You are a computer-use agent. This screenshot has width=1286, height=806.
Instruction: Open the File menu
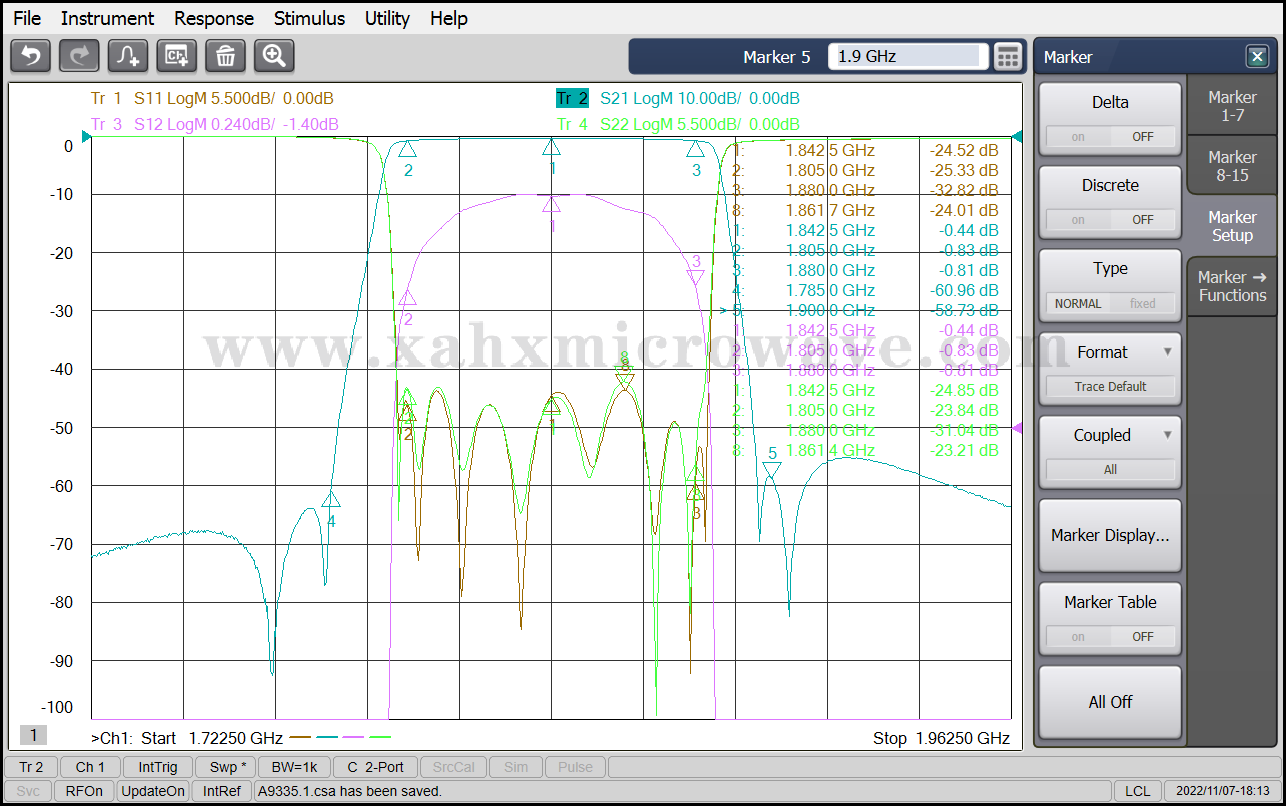coord(27,18)
